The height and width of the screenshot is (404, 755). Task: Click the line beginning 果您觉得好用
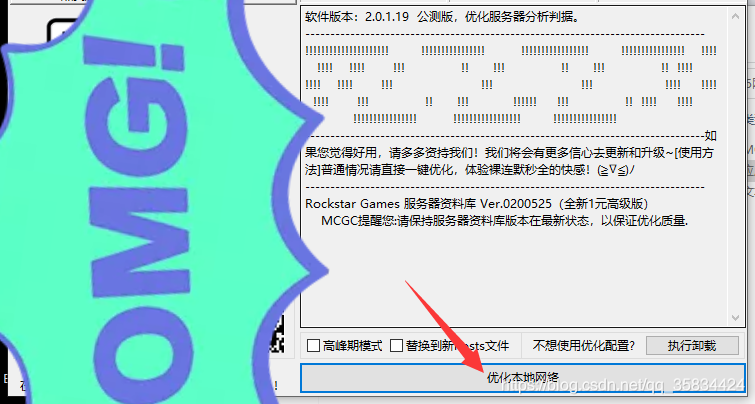coord(509,153)
